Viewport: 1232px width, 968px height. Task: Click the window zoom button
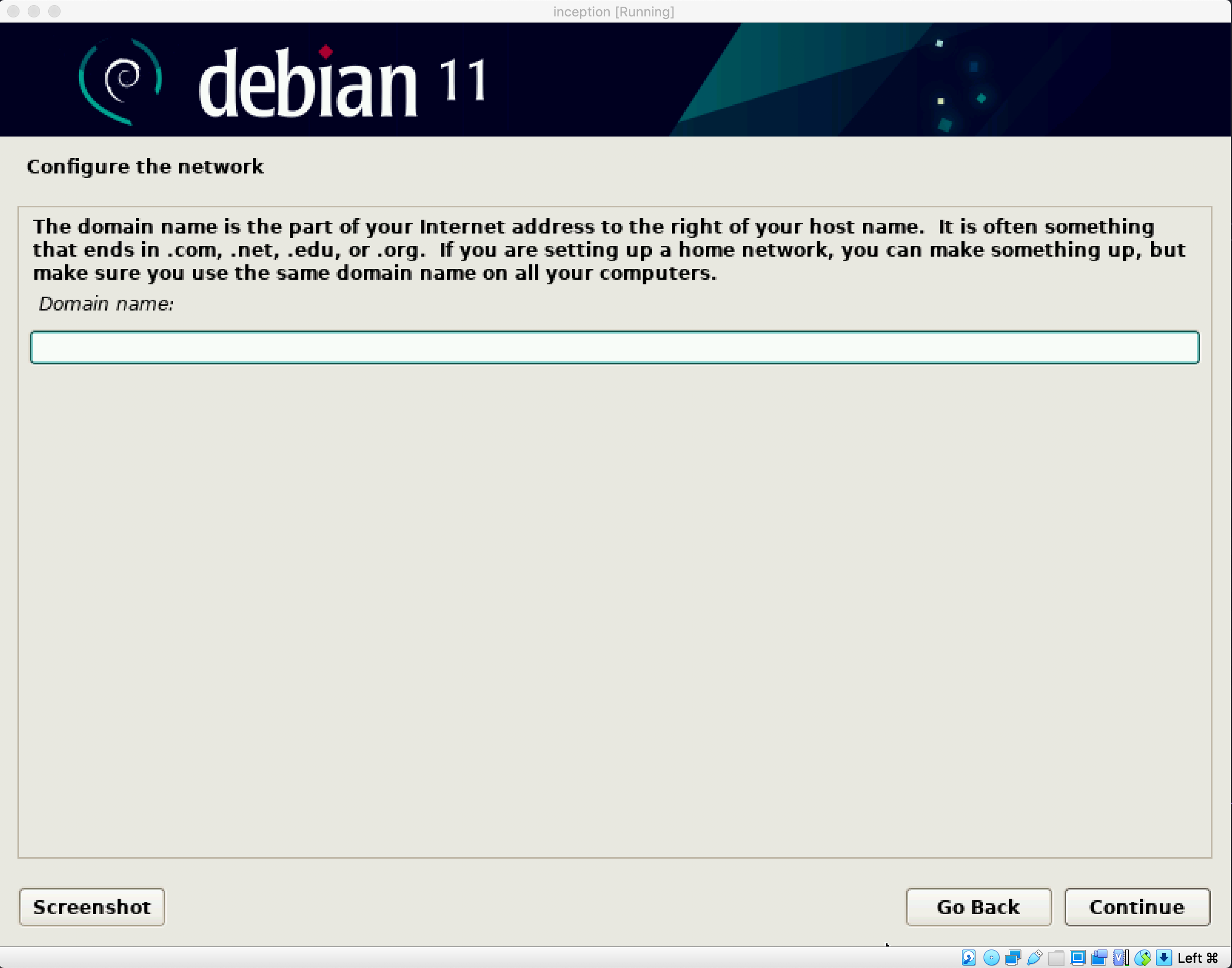(x=54, y=11)
